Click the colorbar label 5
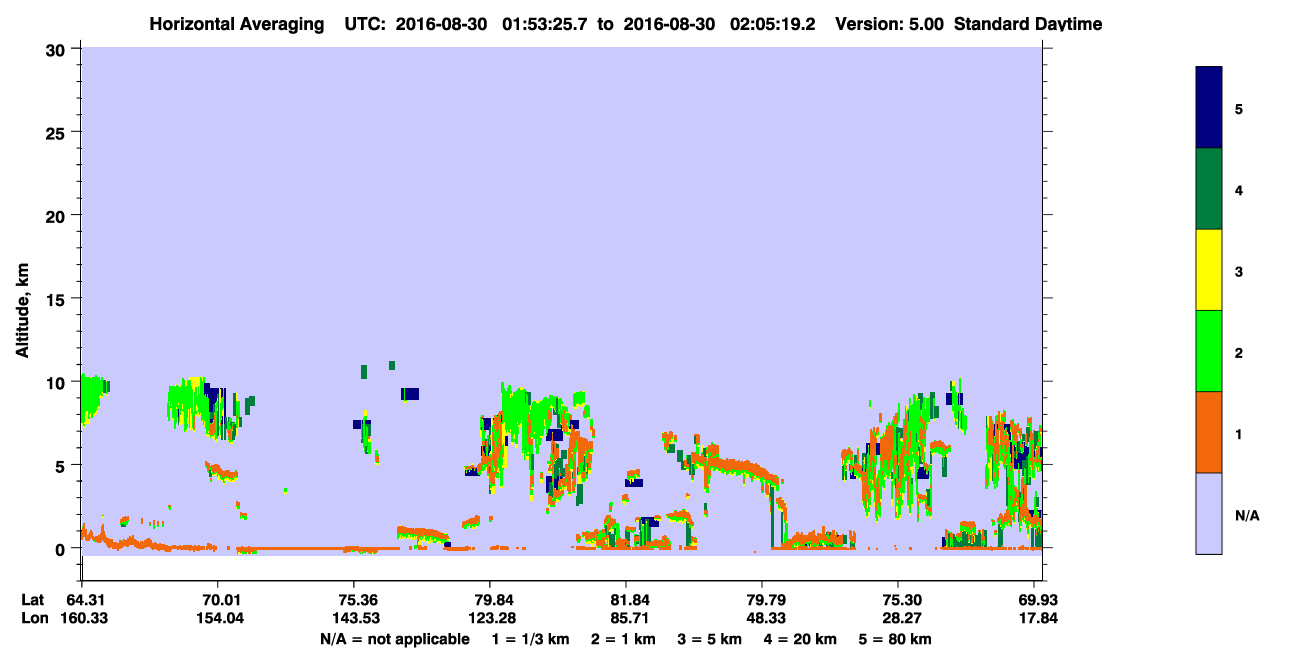This screenshot has height=667, width=1300. pos(1239,108)
